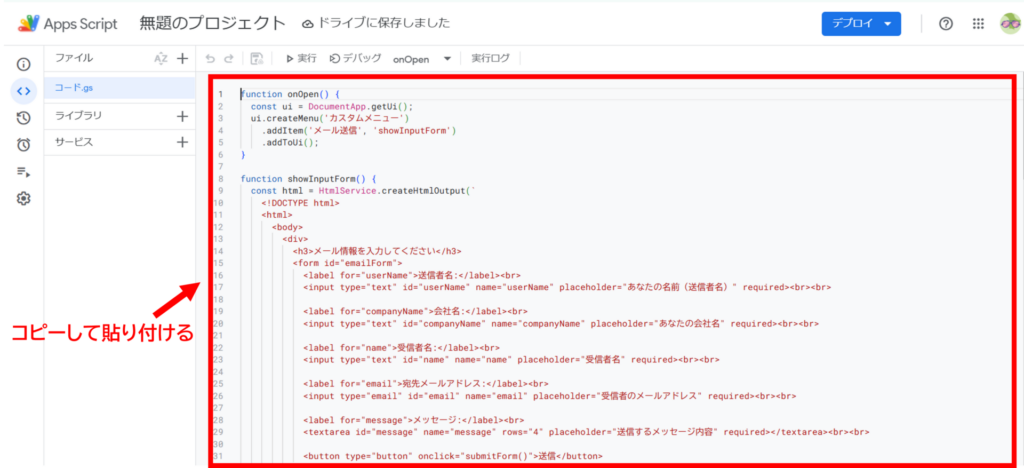The height and width of the screenshot is (468, 1024).
Task: Click the label for="email" 宛先メールアドレス line
Action: click(x=426, y=383)
